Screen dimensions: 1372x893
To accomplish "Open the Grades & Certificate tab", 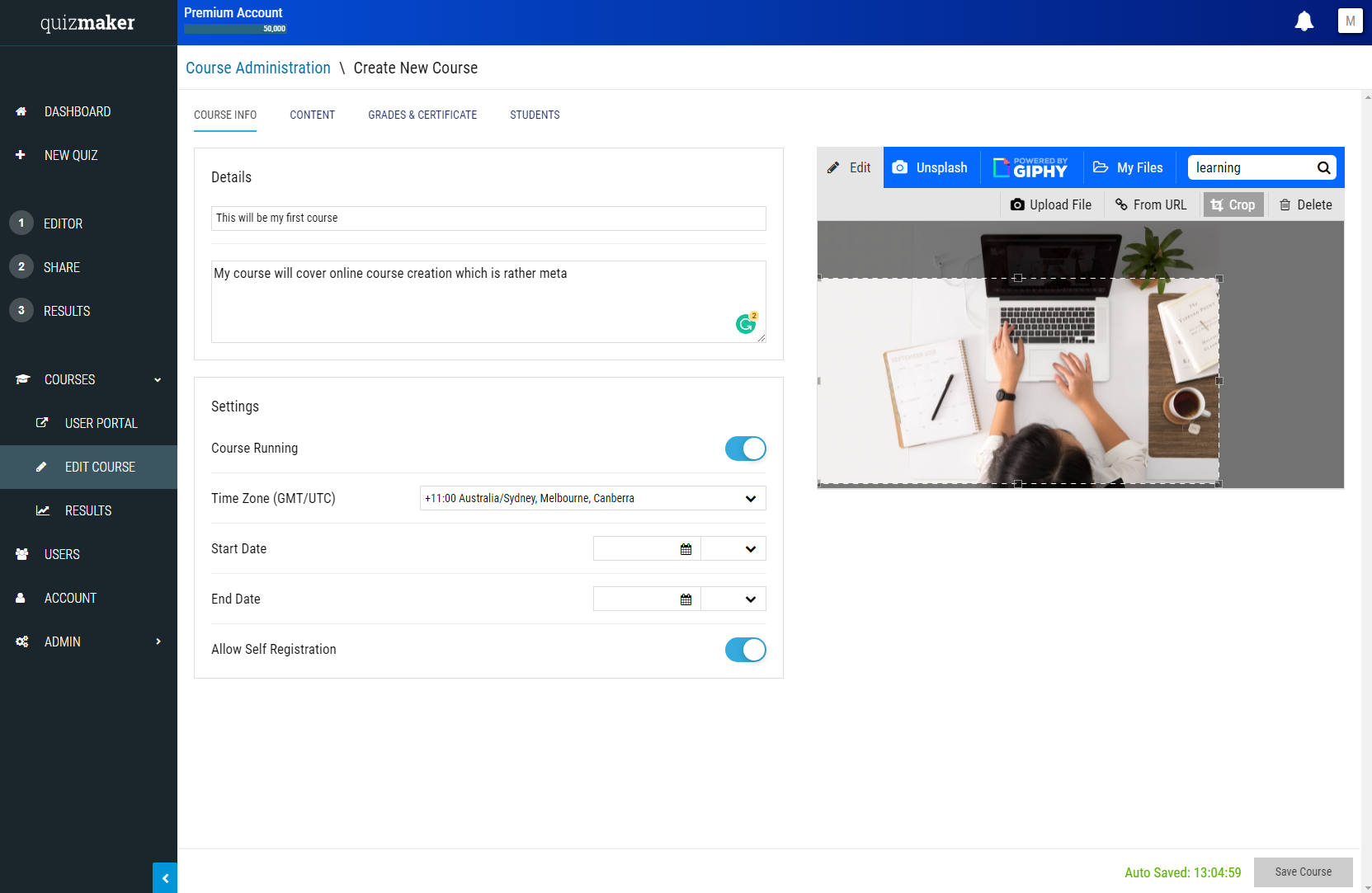I will 422,115.
